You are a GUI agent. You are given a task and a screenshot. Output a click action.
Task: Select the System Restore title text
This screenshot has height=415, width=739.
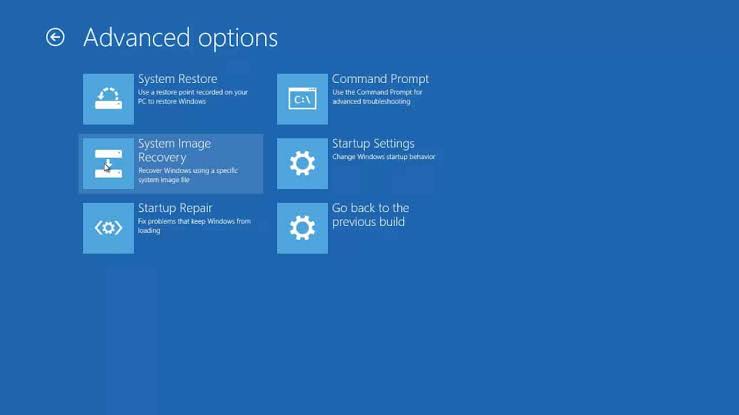(178, 79)
